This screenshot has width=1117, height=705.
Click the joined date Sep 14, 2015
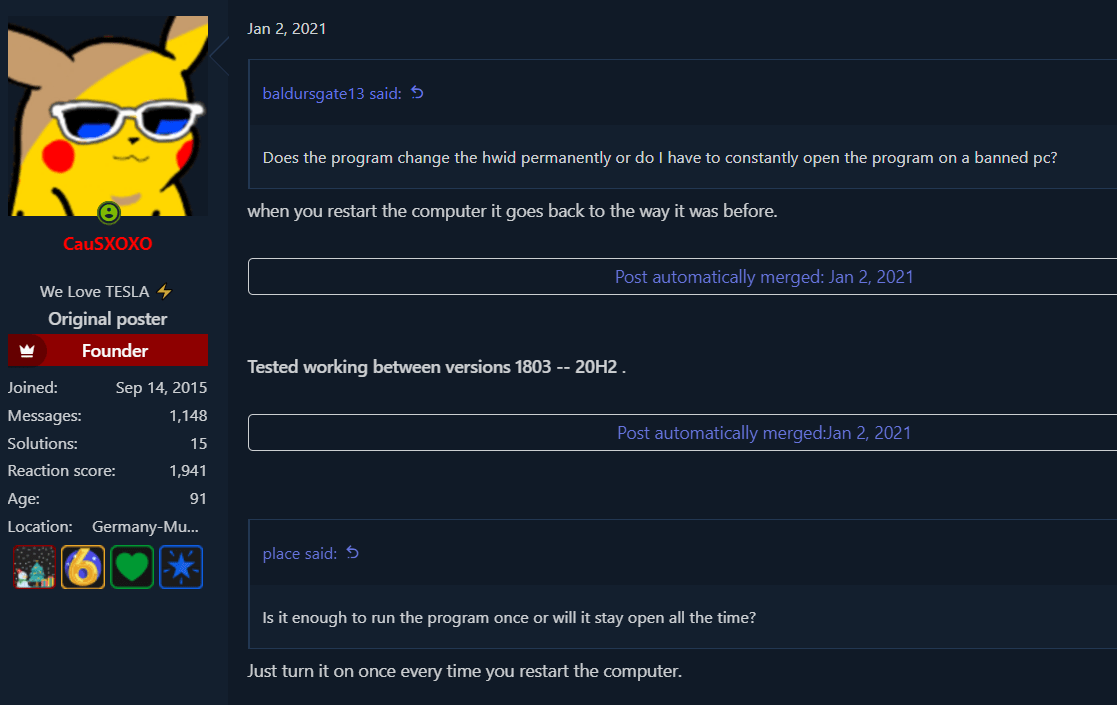coord(162,387)
